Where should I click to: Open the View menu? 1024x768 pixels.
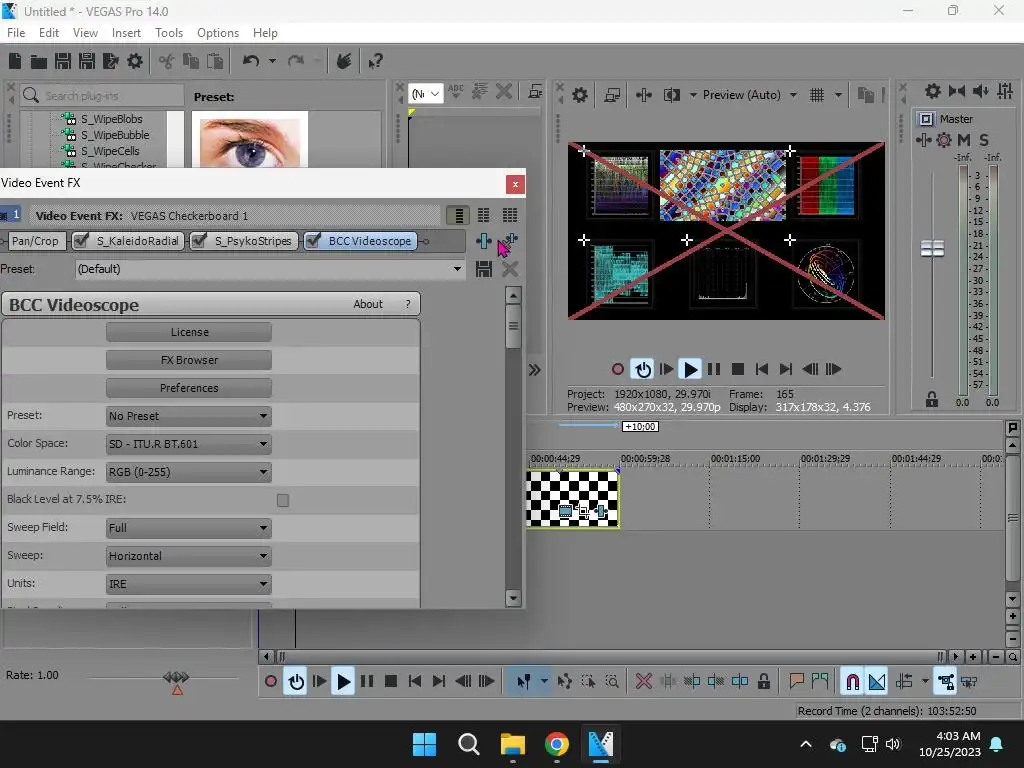coord(85,33)
